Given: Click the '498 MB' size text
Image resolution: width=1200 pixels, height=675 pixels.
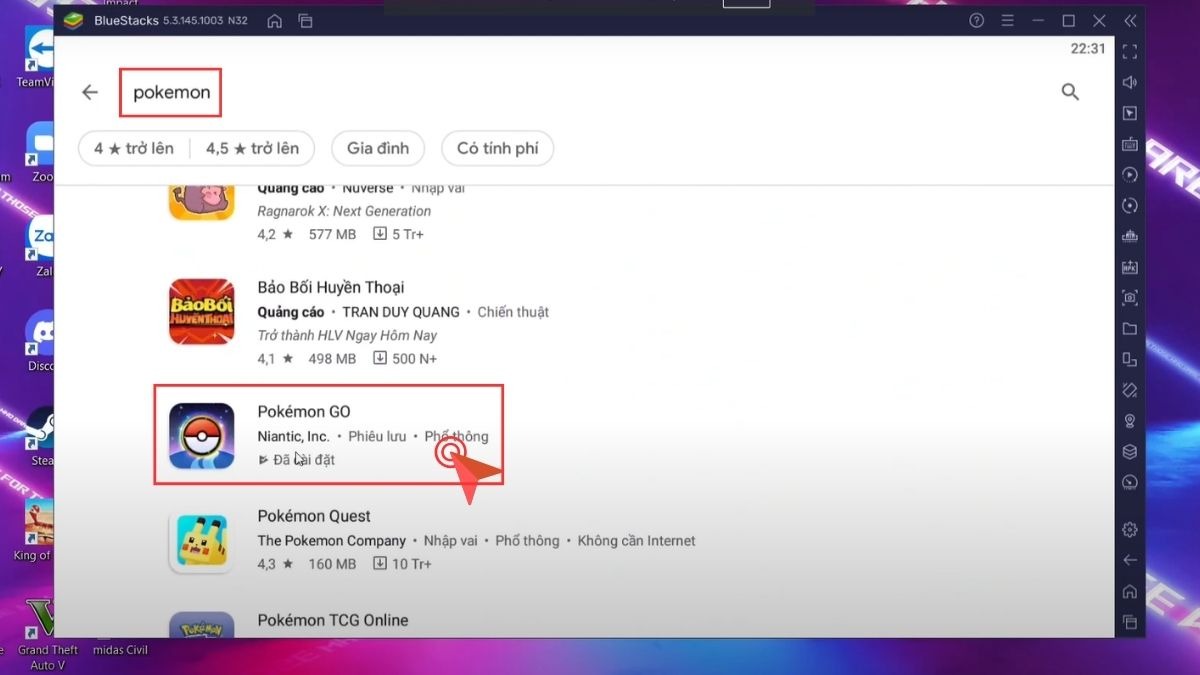Looking at the screenshot, I should [332, 358].
